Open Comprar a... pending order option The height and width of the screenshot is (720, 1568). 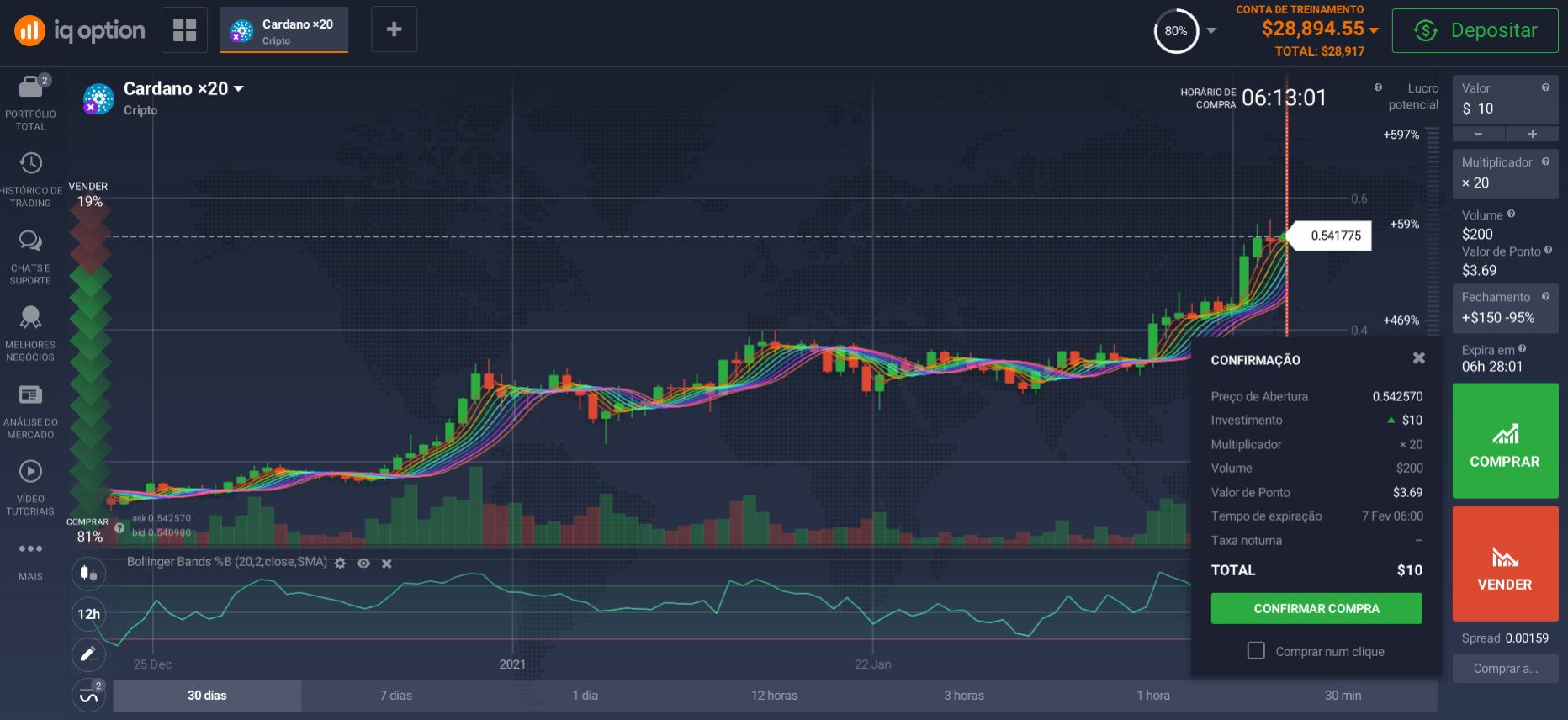[x=1505, y=669]
